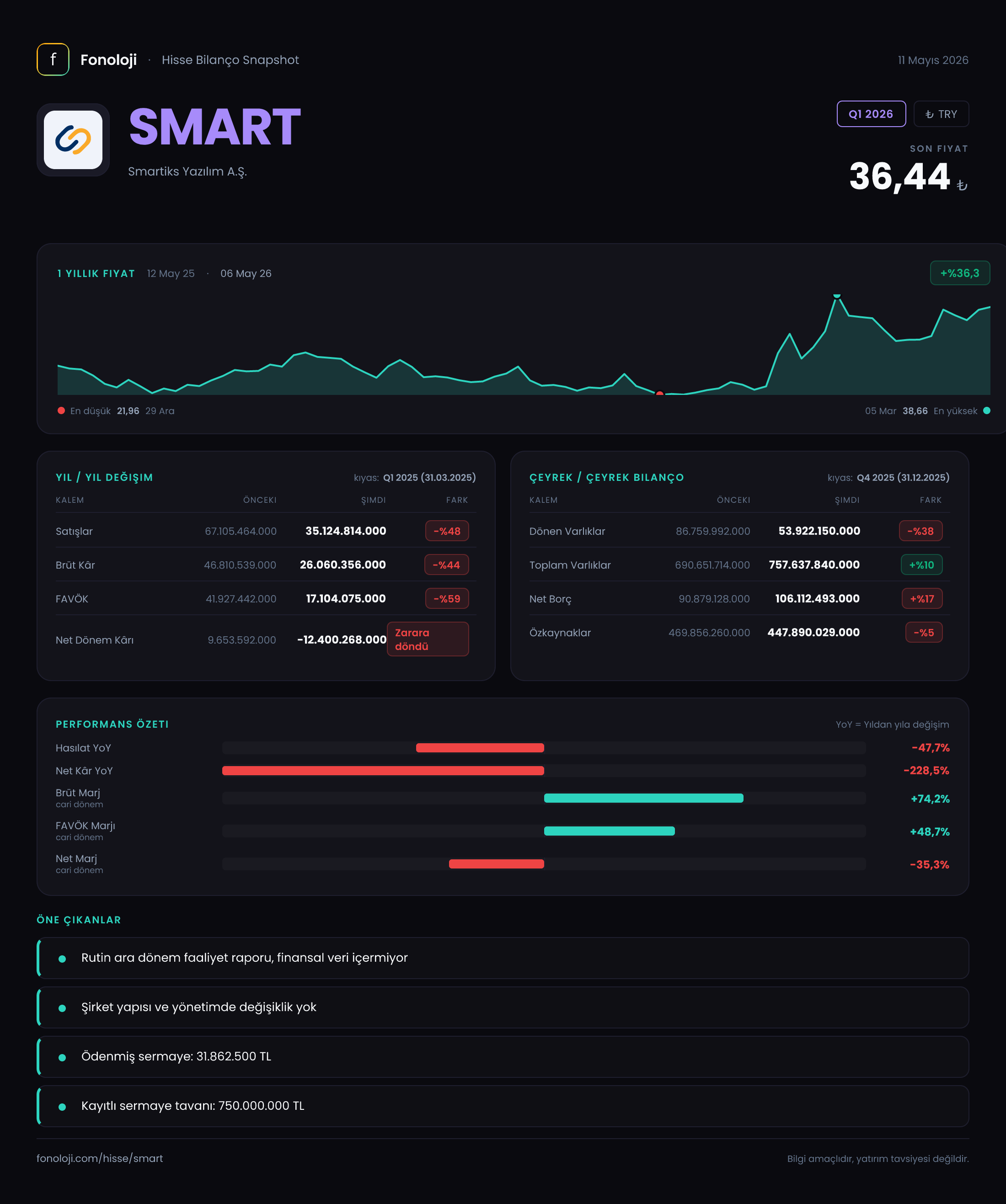The width and height of the screenshot is (1006, 1204).
Task: Click 'Q1 2025 (31.03.2025)' comparison label
Action: tap(429, 477)
